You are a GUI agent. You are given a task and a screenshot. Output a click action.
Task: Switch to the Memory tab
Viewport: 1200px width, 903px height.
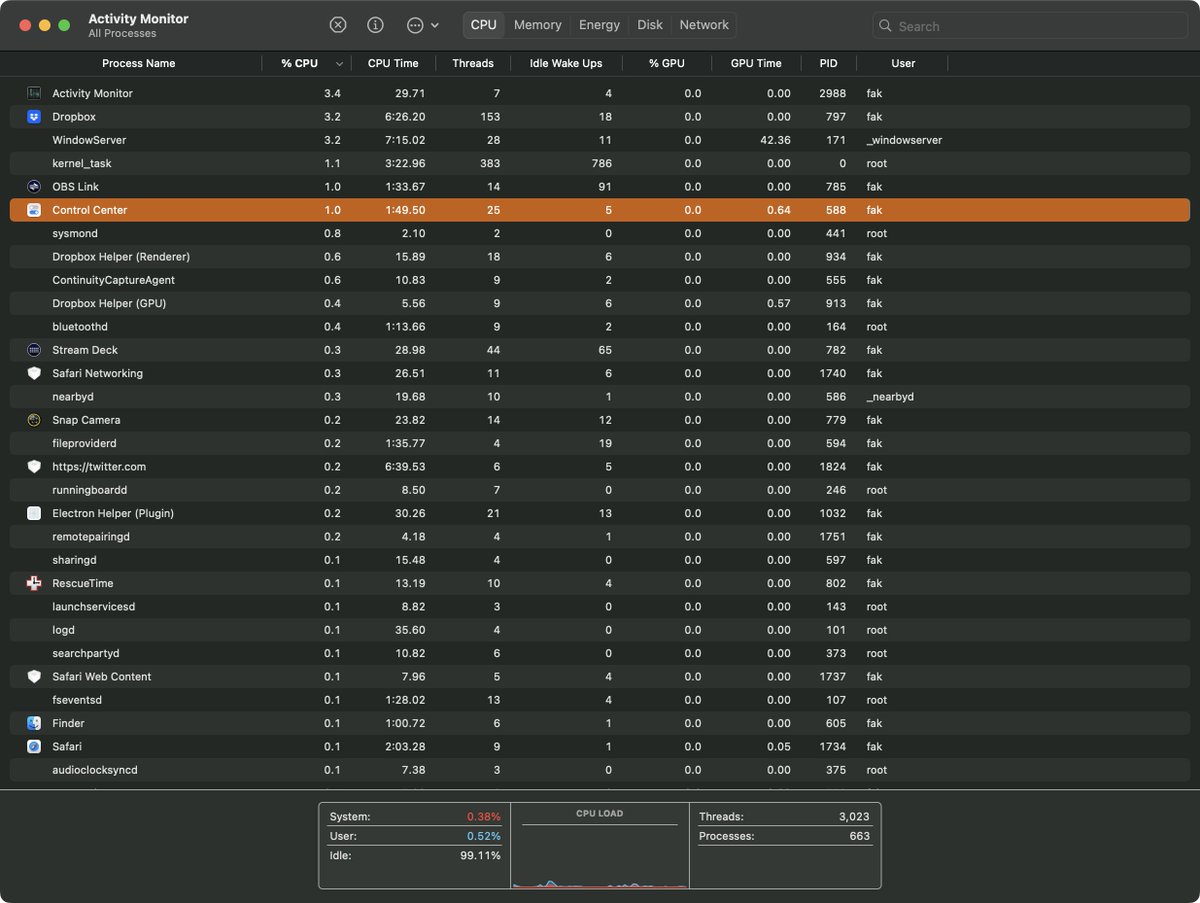[x=538, y=25]
